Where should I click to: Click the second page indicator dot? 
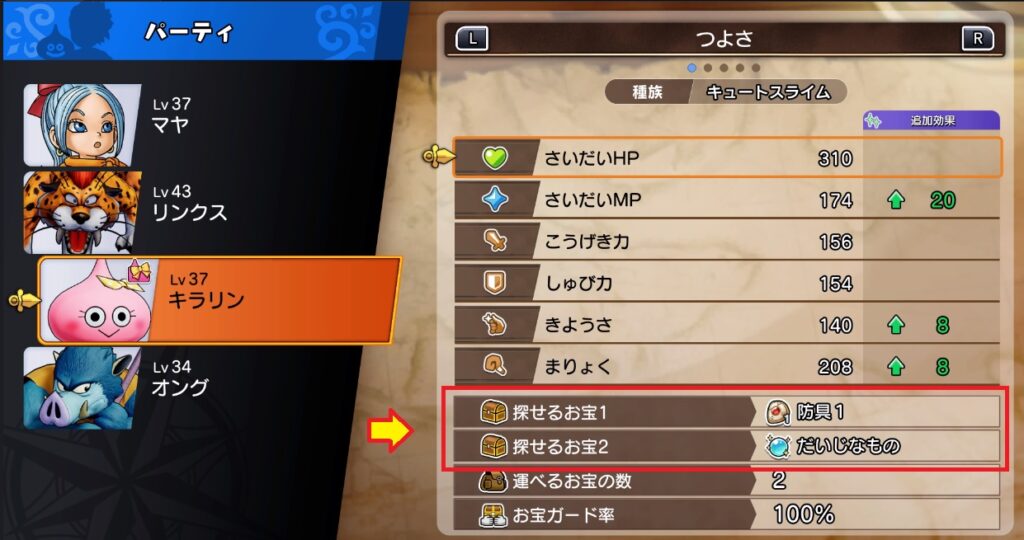point(708,68)
